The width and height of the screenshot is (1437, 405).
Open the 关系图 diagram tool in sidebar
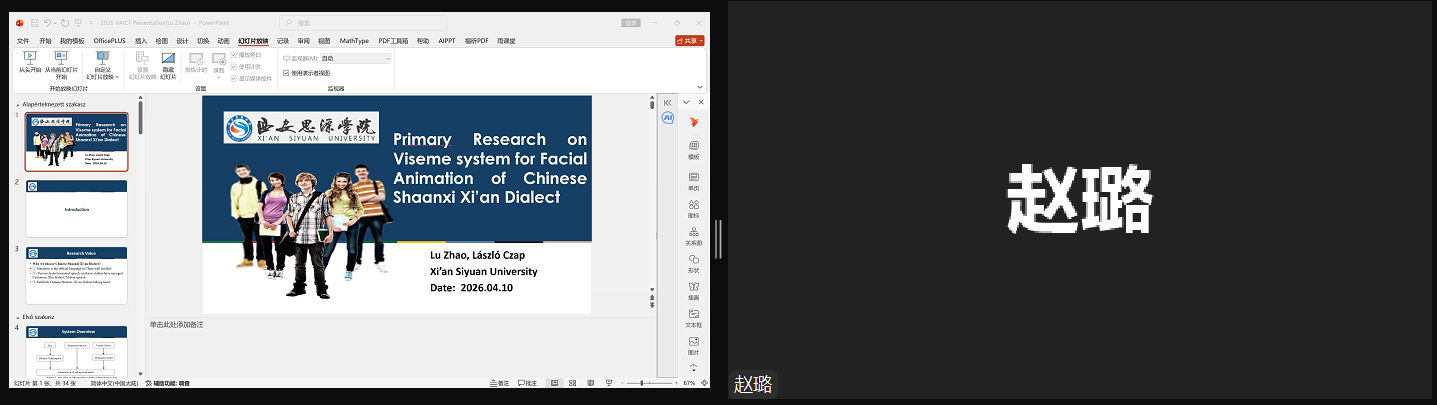[693, 235]
